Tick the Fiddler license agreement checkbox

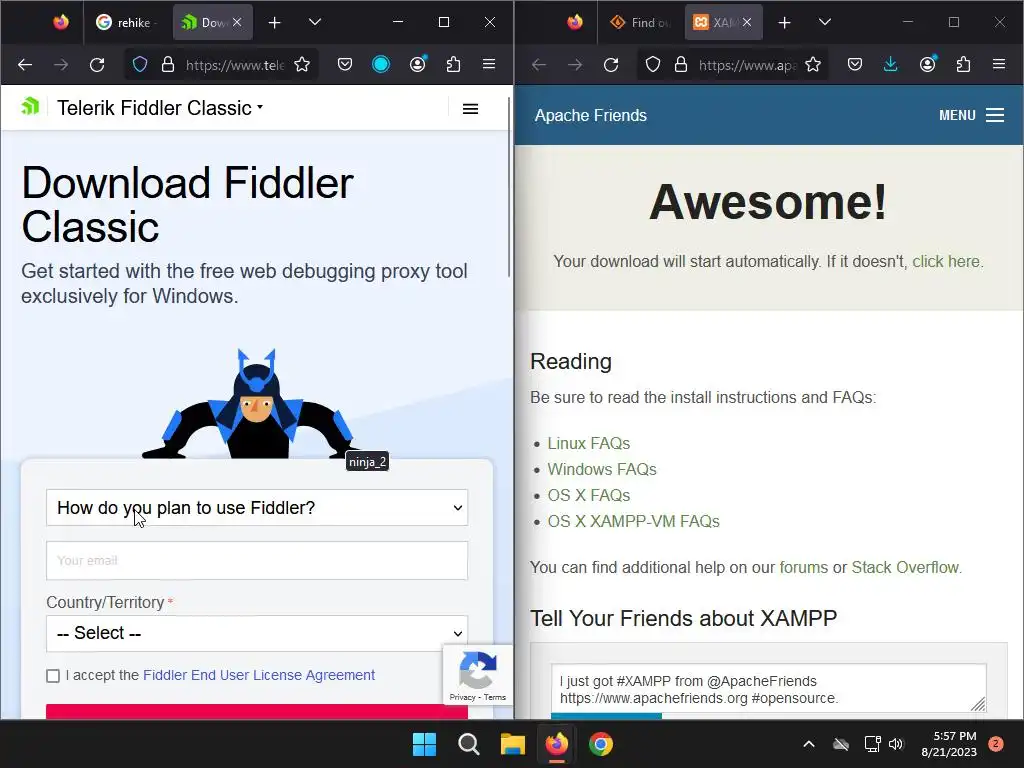53,676
